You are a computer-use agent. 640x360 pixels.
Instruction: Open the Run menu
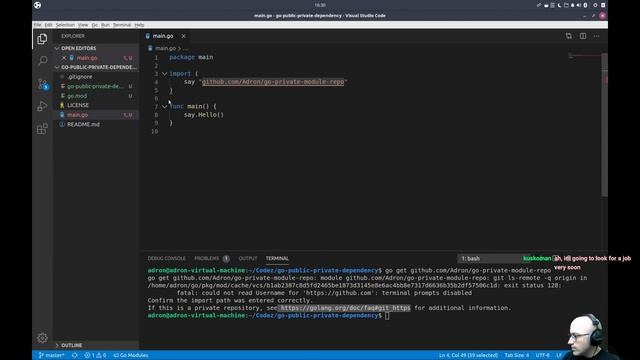click(x=105, y=25)
